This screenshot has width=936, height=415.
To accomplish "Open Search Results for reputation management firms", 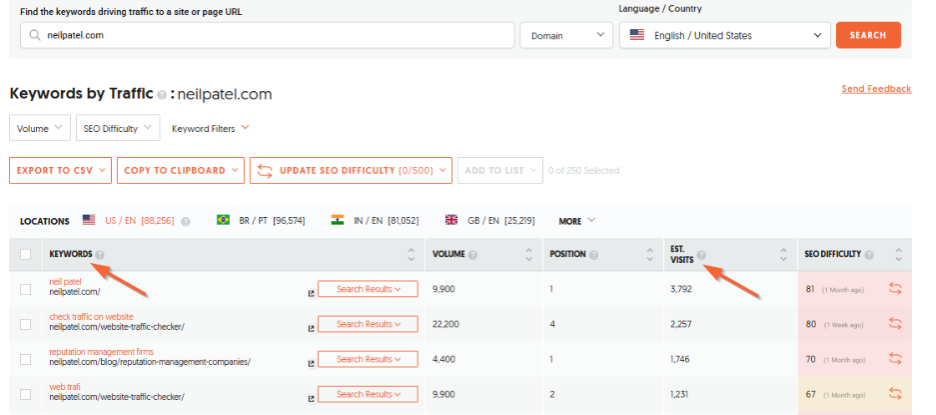I will (x=368, y=359).
